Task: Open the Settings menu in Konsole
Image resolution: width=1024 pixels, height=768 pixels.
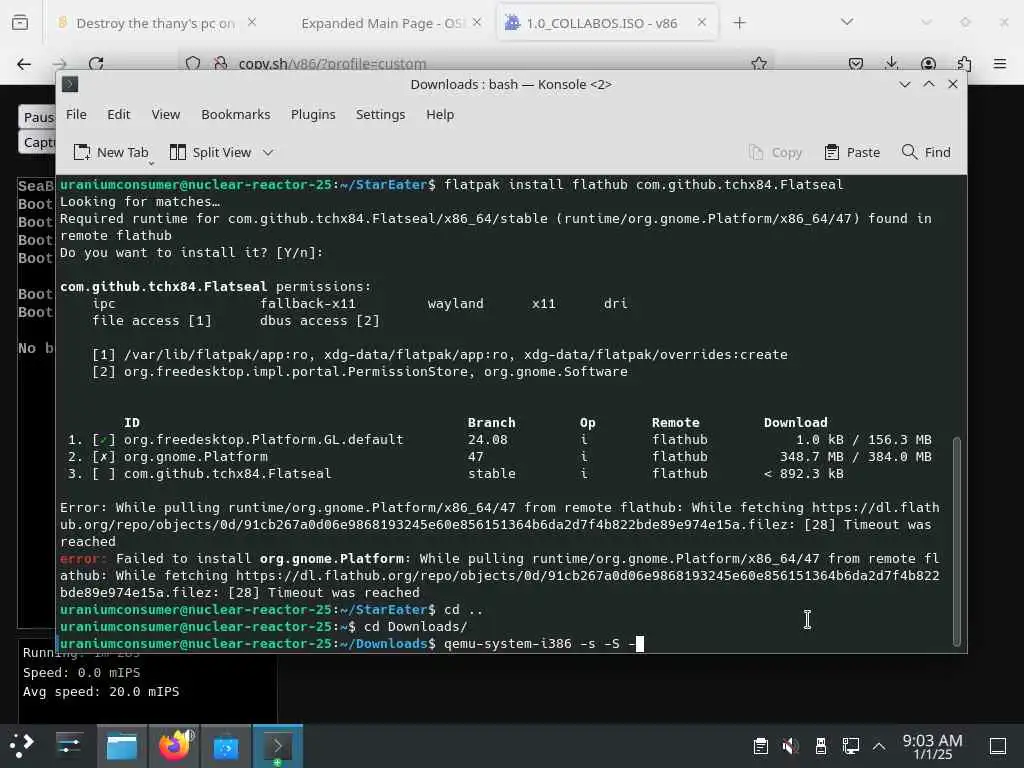Action: coord(380,114)
